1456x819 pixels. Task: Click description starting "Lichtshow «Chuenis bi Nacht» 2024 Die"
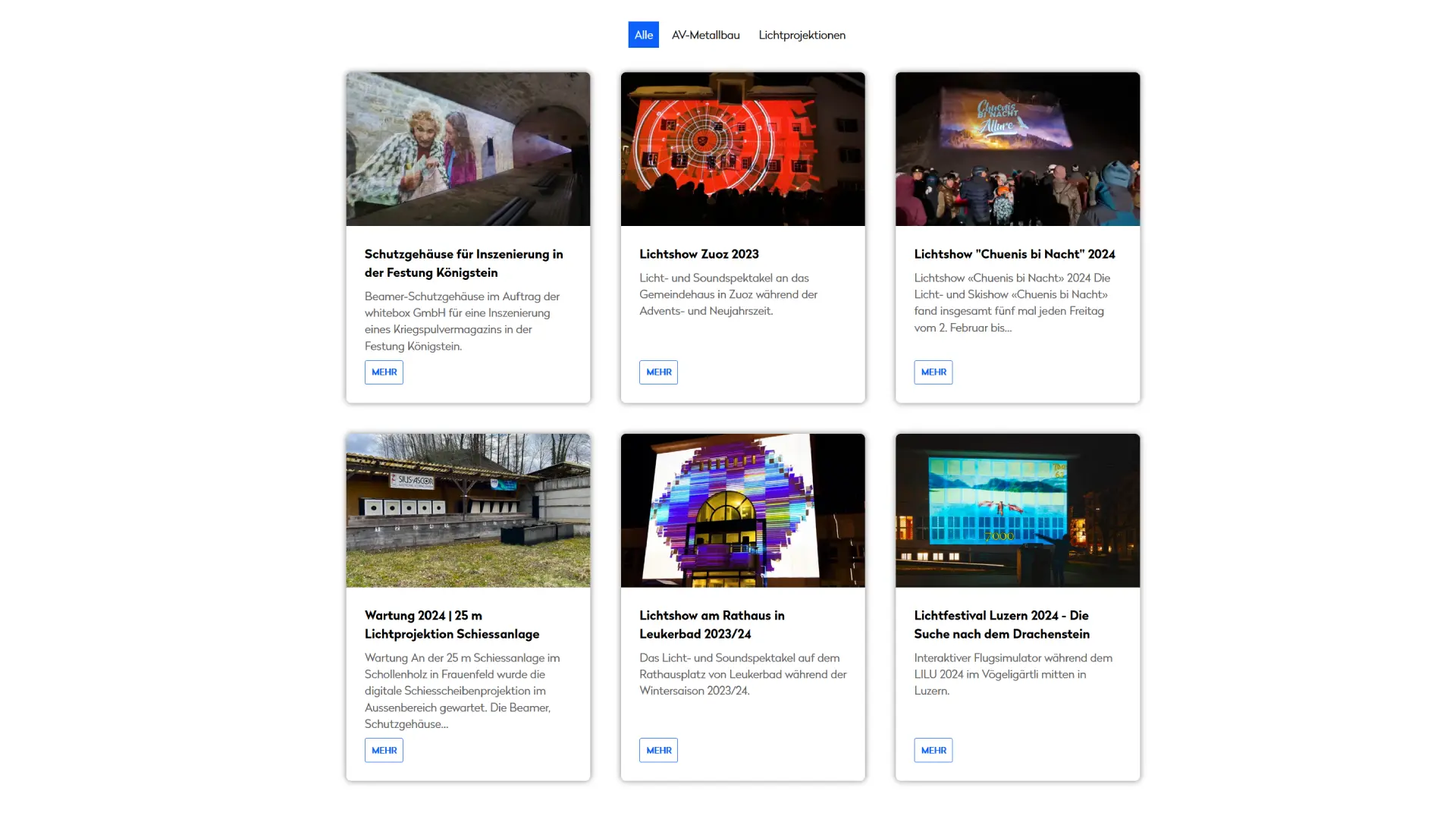coord(1012,303)
